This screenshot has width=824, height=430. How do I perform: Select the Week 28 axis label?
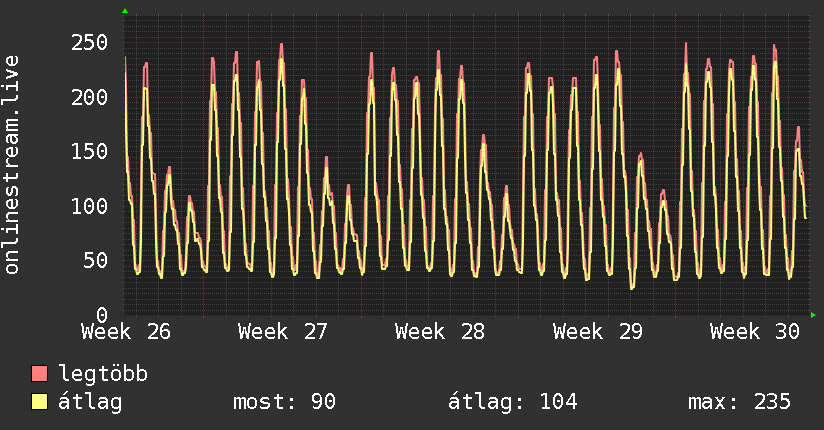click(440, 332)
